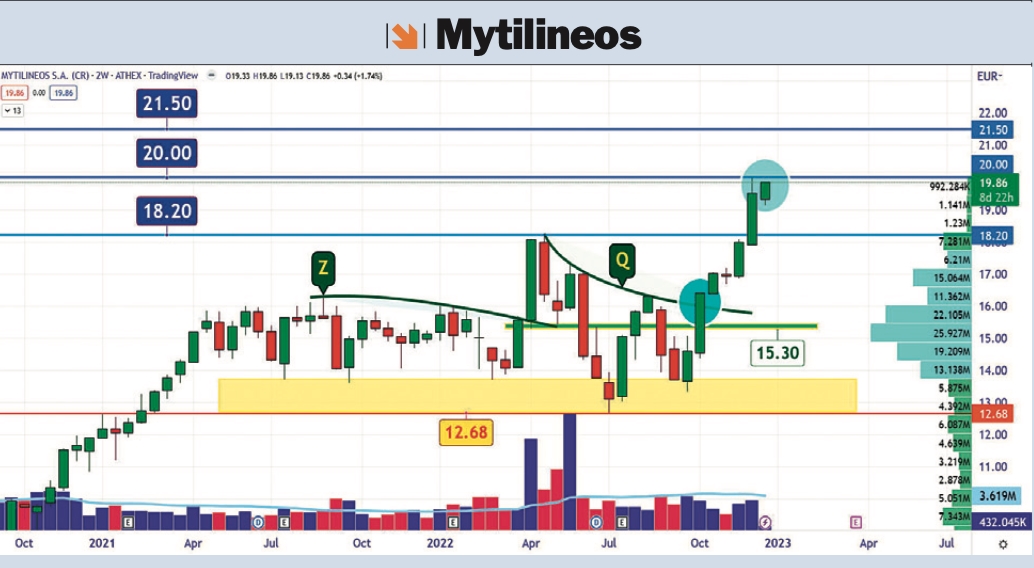Click the 2022 time axis label
The height and width of the screenshot is (568, 1034).
tap(440, 543)
